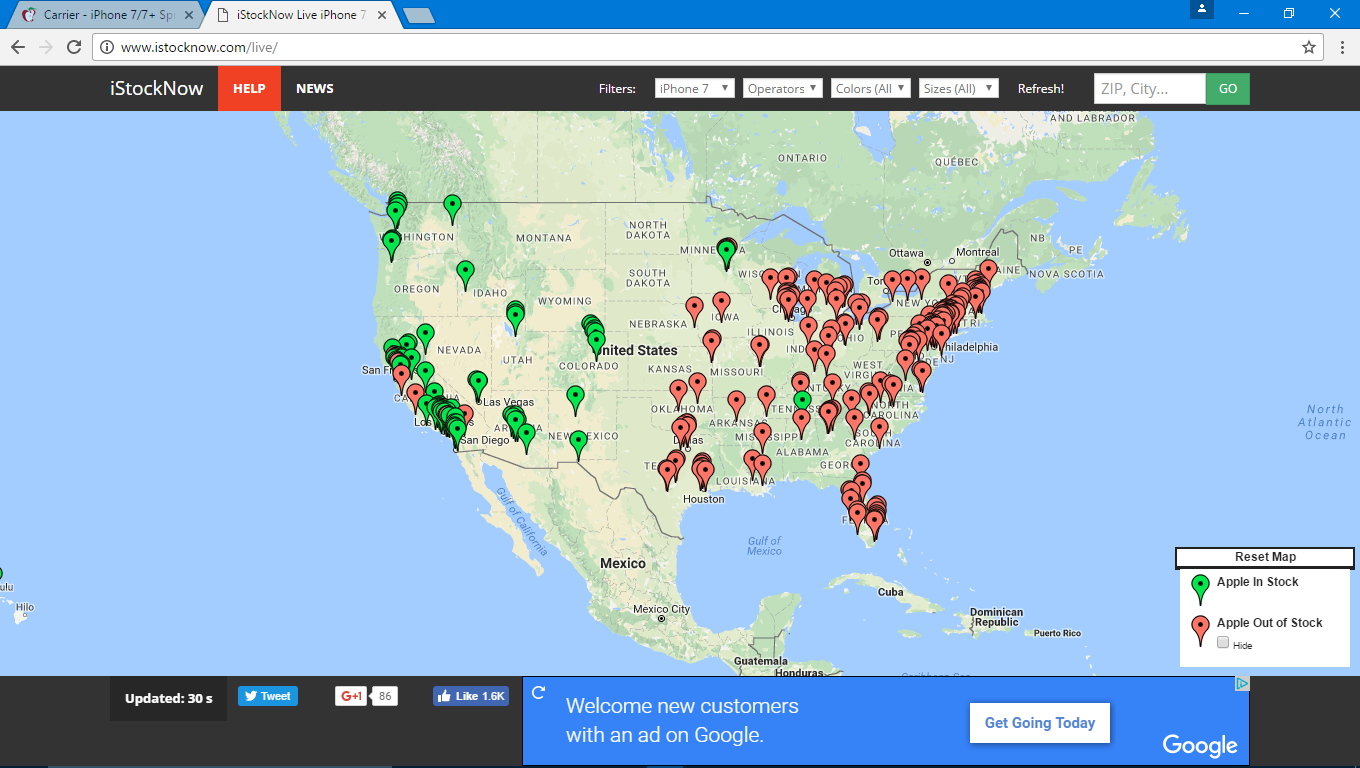Select the iStockNow Live iPhone tab
Viewport: 1360px width, 768px height.
pos(300,15)
